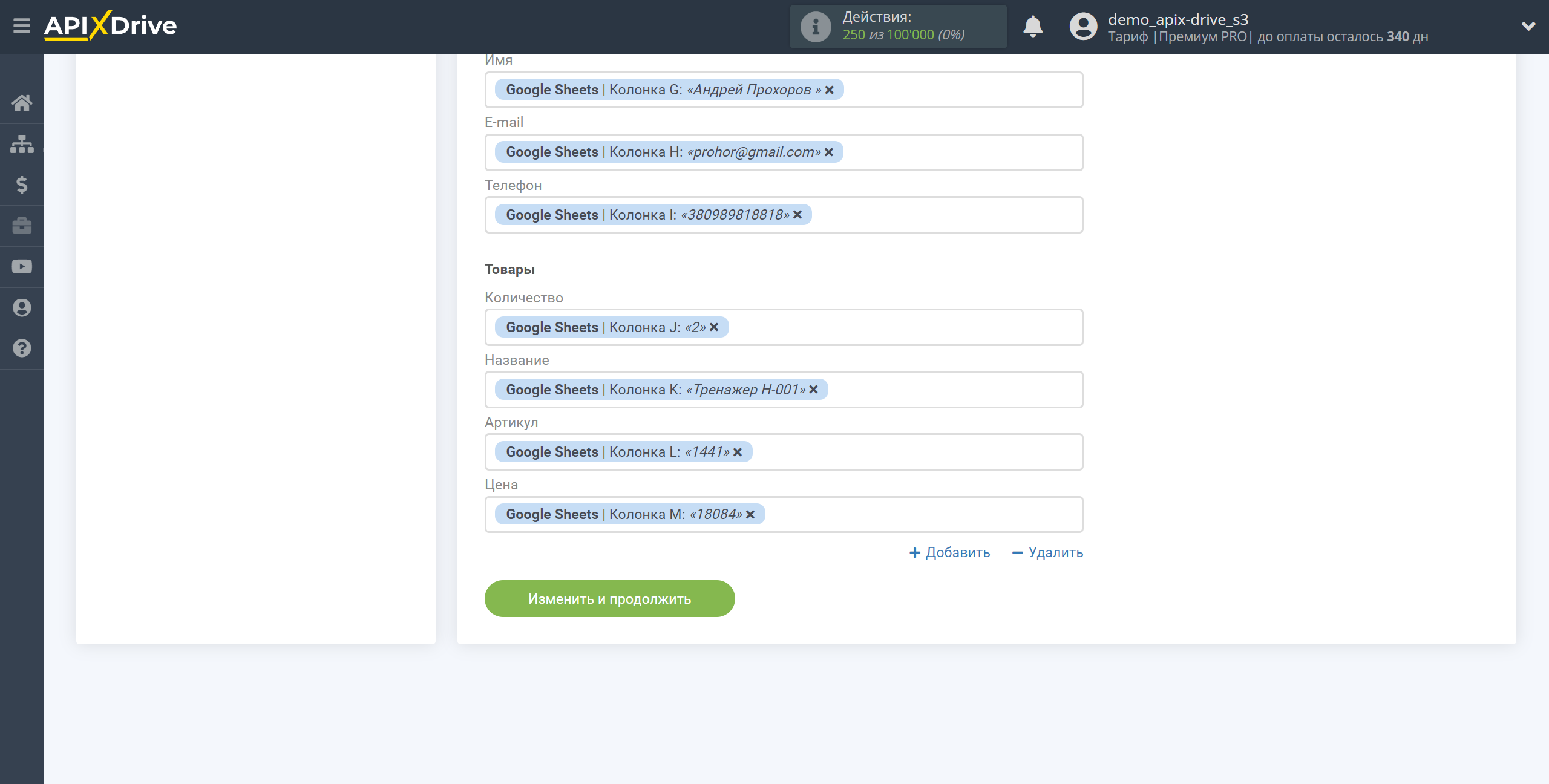Click inside the Цена input field
This screenshot has height=784, width=1549.
point(784,514)
